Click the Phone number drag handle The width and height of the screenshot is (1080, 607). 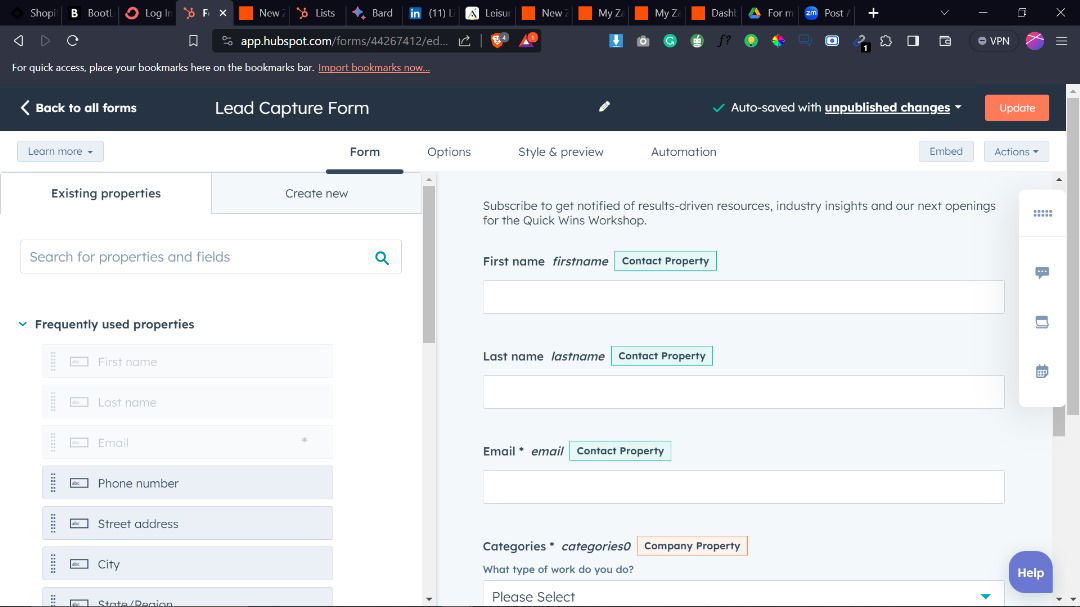pos(53,483)
